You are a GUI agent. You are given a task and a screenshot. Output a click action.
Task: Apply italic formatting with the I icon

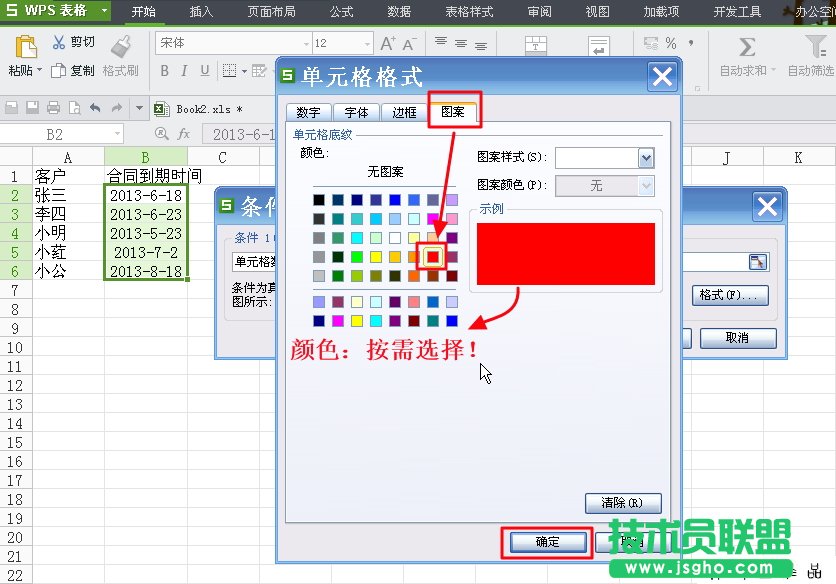186,70
